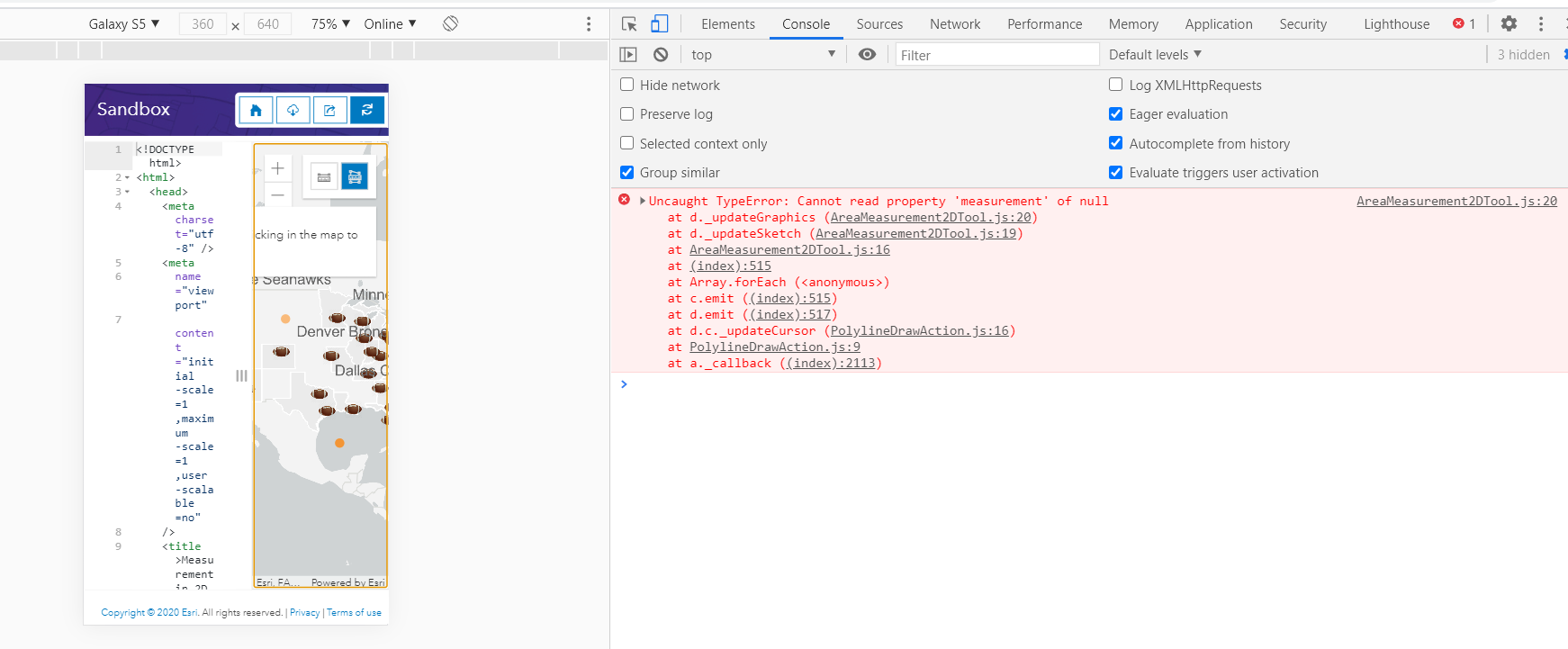This screenshot has height=649, width=1568.
Task: Click the red error icon beside TypeError
Action: coord(625,200)
